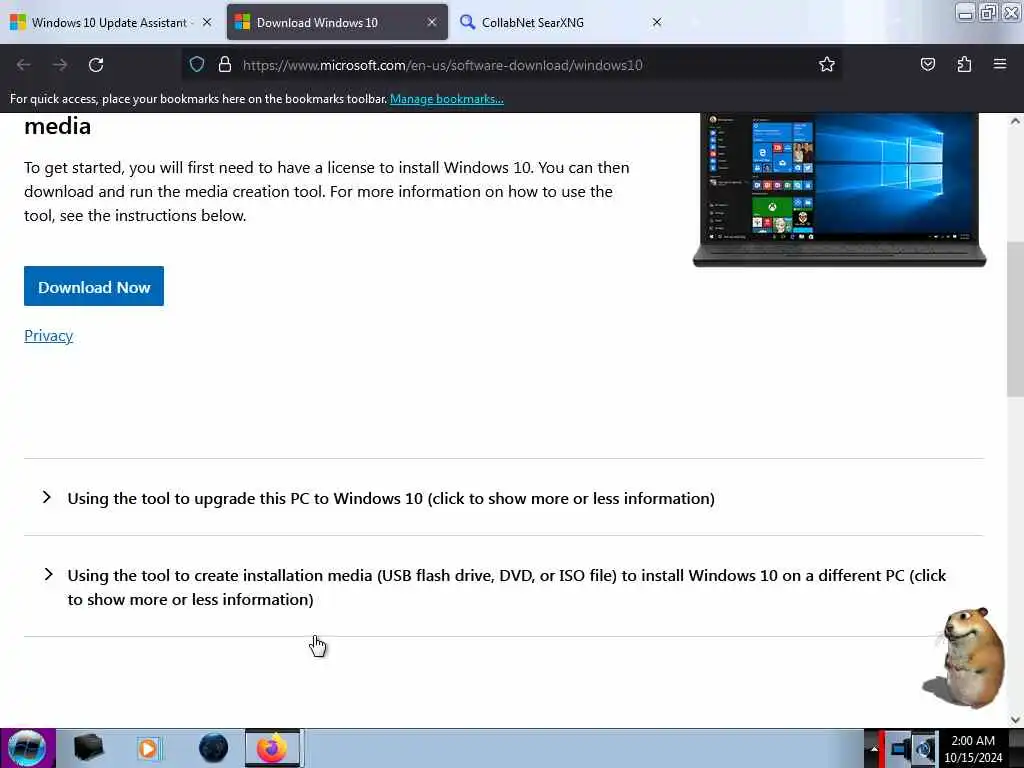This screenshot has width=1024, height=768.
Task: Open the Privacy link
Action: 48,336
